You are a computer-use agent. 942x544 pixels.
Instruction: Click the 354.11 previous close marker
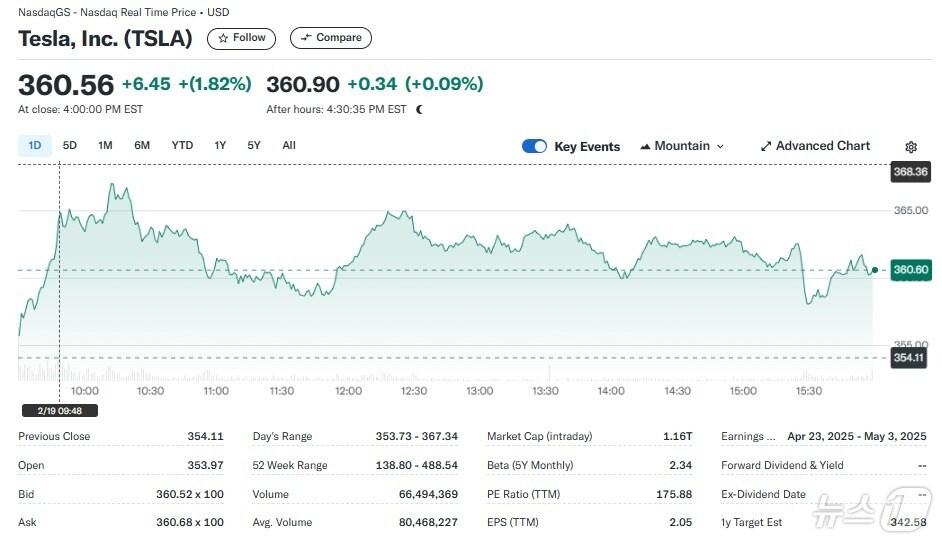(x=909, y=357)
